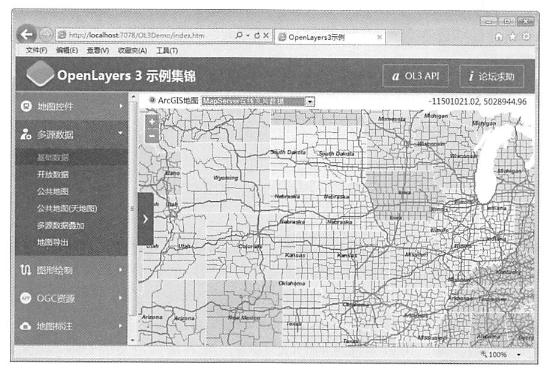This screenshot has height=374, width=552.
Task: Click the refresh icon in address bar
Action: 257,35
